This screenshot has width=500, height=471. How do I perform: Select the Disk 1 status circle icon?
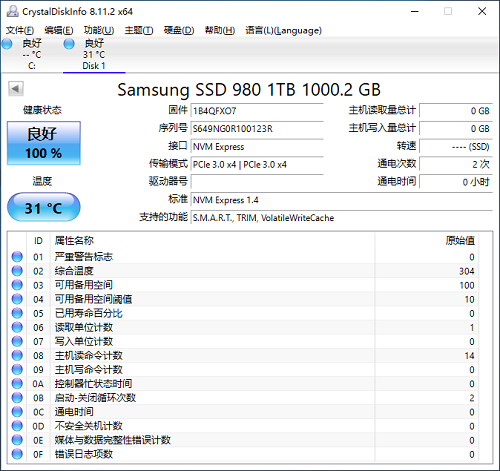[69, 44]
